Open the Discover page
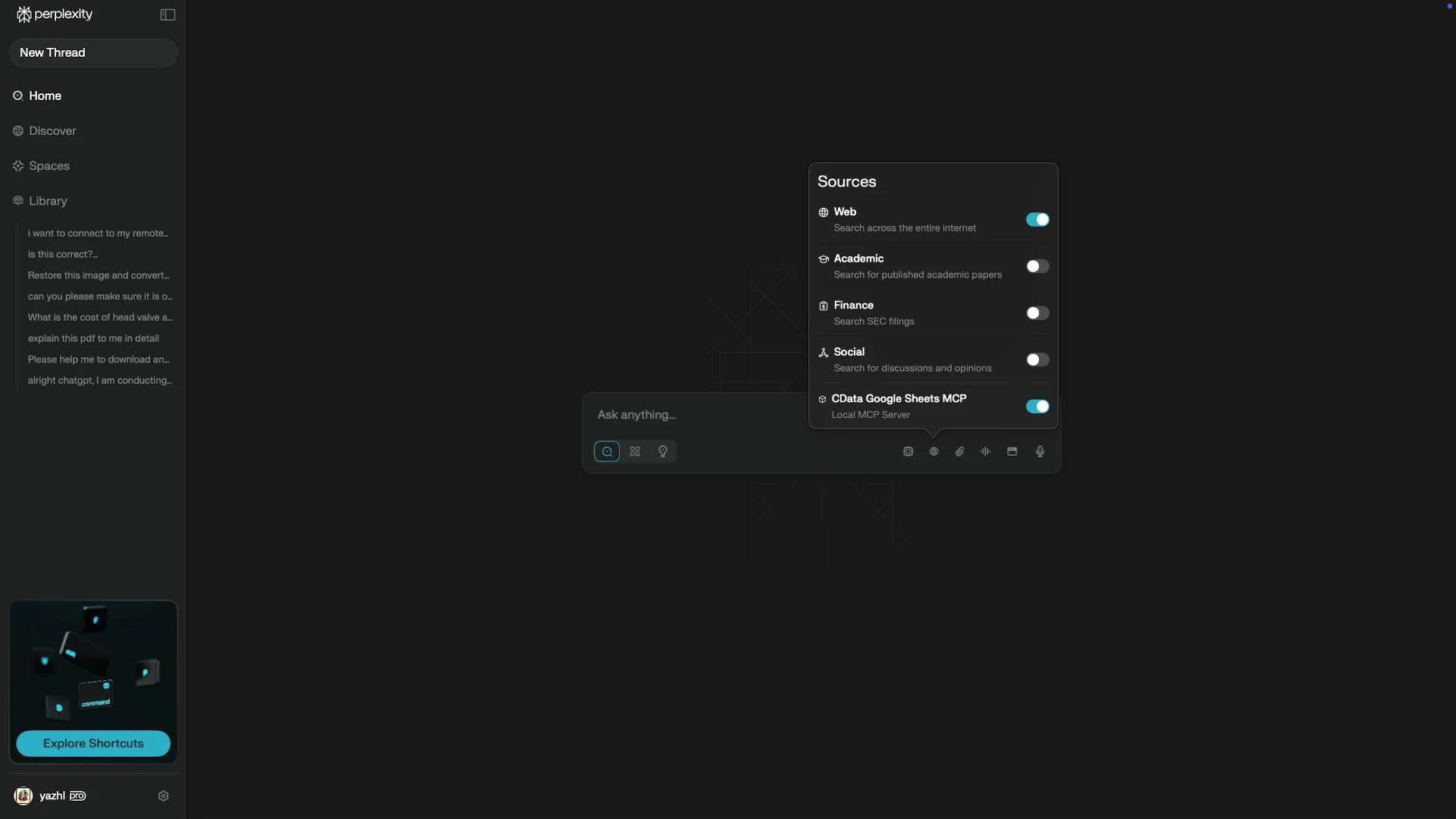The height and width of the screenshot is (819, 1456). click(x=52, y=131)
